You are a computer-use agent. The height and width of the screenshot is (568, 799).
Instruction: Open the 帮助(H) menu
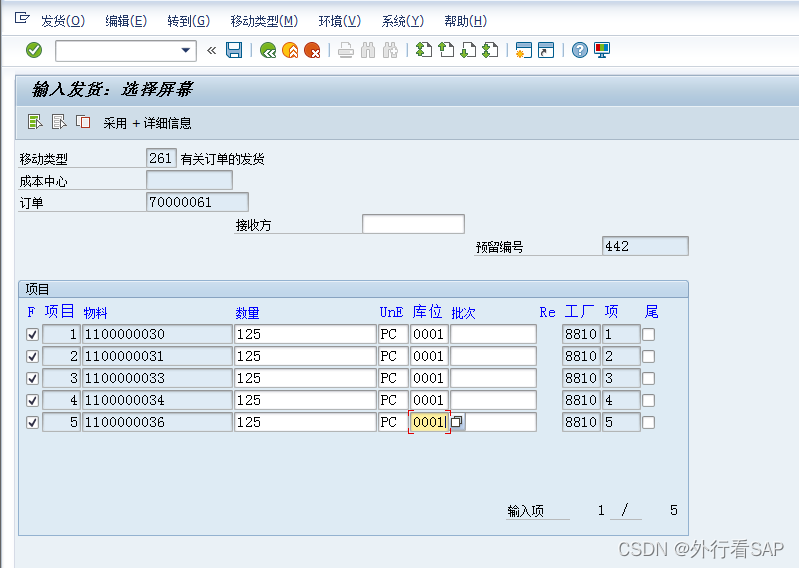(465, 21)
